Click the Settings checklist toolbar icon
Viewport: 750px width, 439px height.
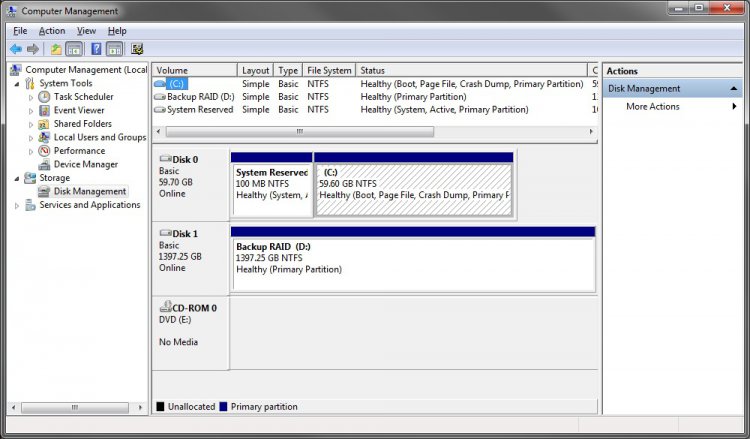coord(137,49)
